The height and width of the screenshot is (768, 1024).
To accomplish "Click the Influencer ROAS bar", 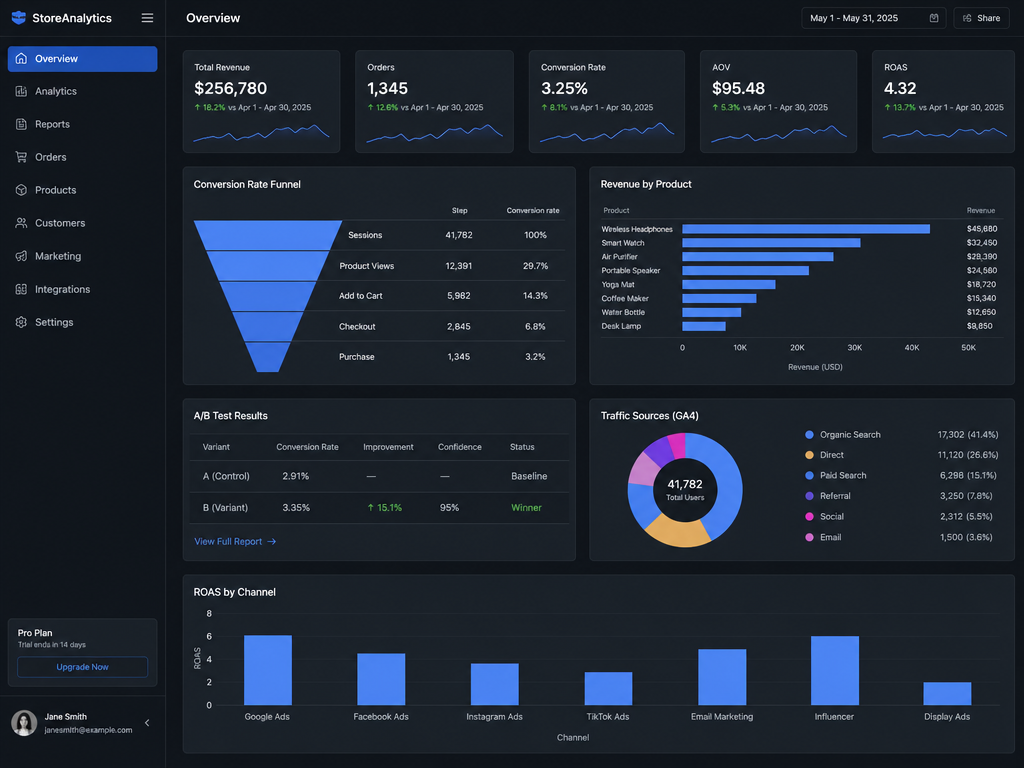I will 835,671.
